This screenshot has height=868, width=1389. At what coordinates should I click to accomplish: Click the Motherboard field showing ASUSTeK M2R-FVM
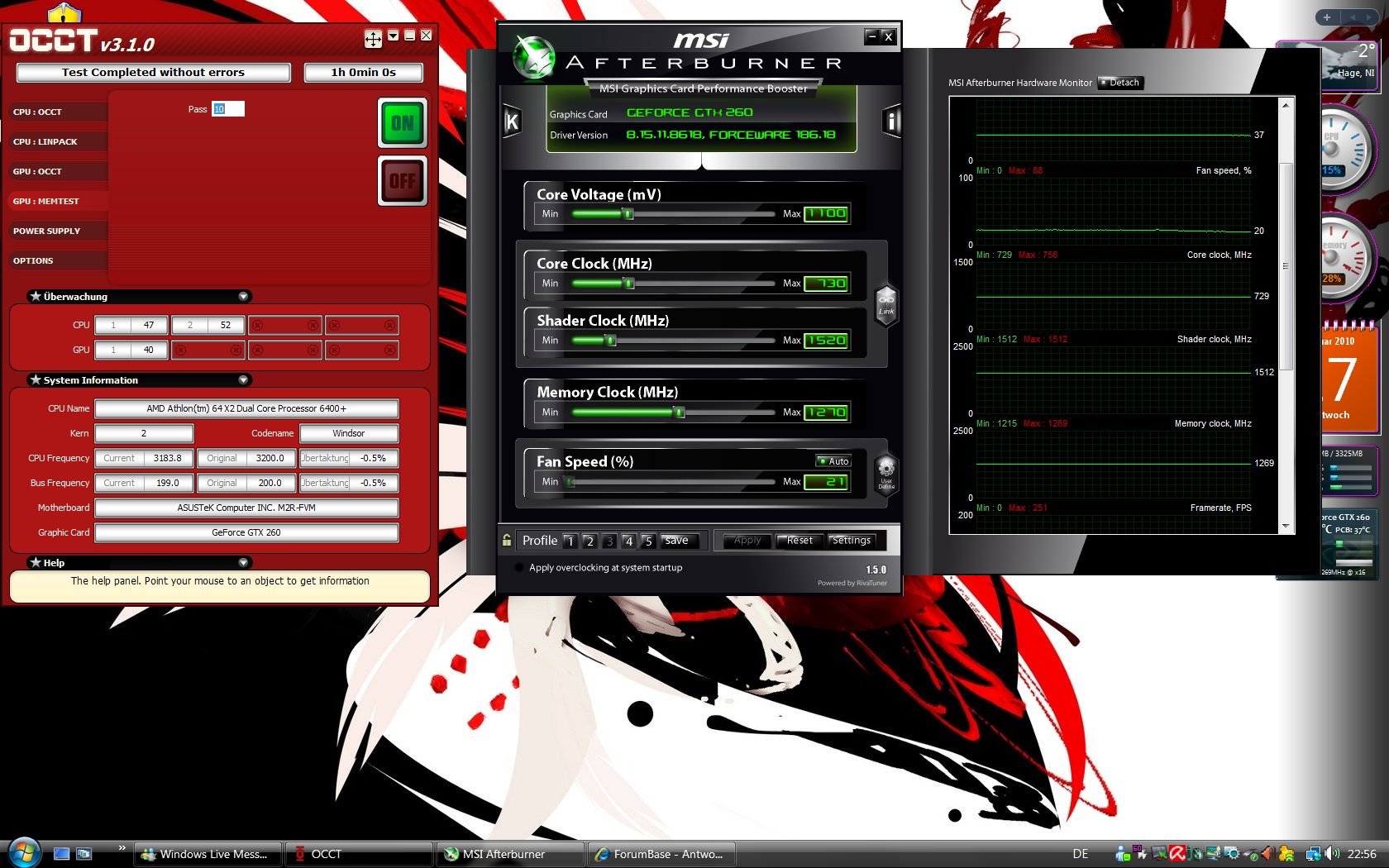click(x=246, y=508)
